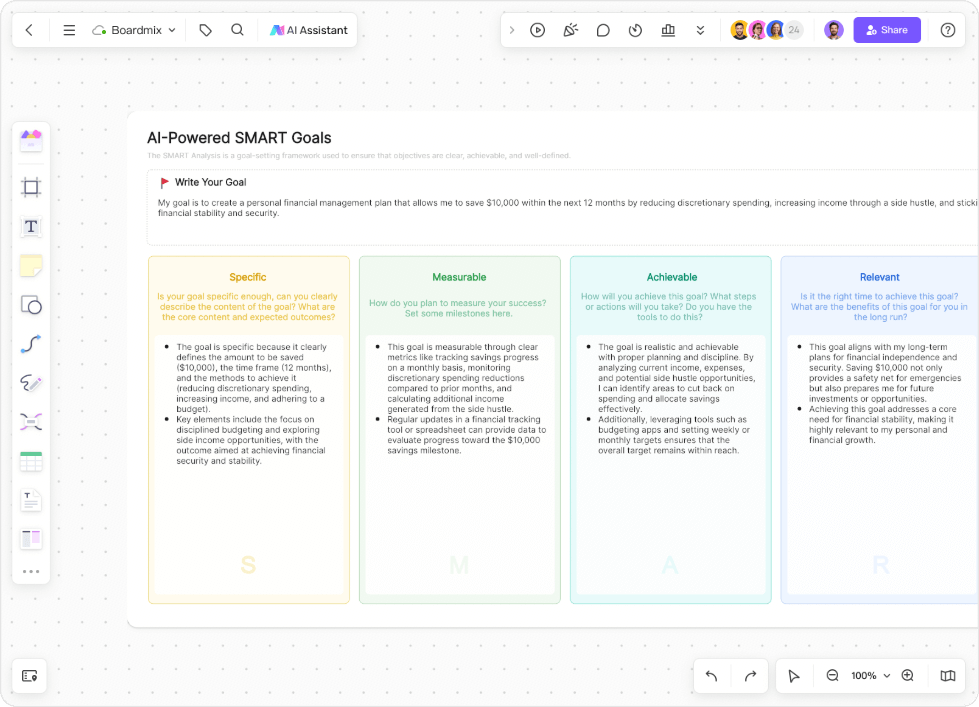Click the Write Your Goal heading

[210, 182]
